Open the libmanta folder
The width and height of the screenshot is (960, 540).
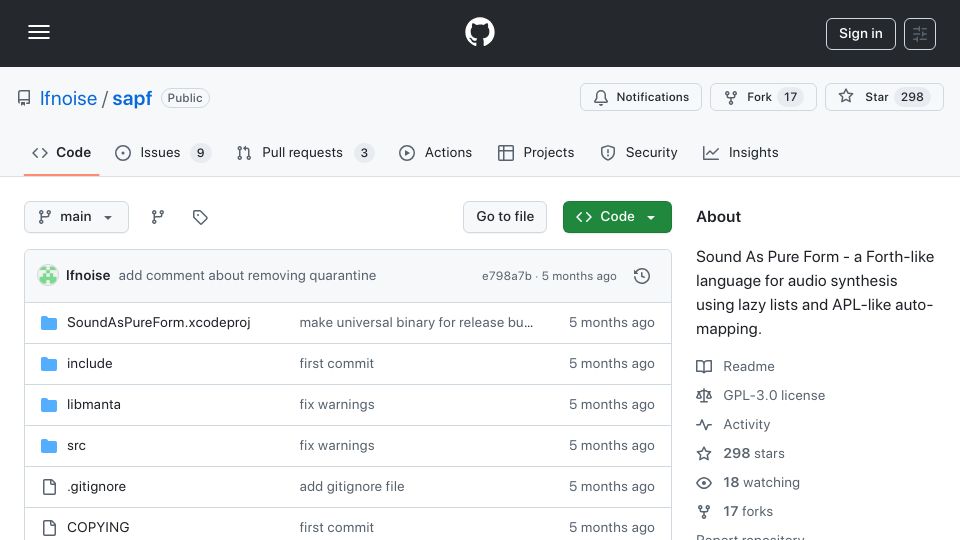[94, 405]
